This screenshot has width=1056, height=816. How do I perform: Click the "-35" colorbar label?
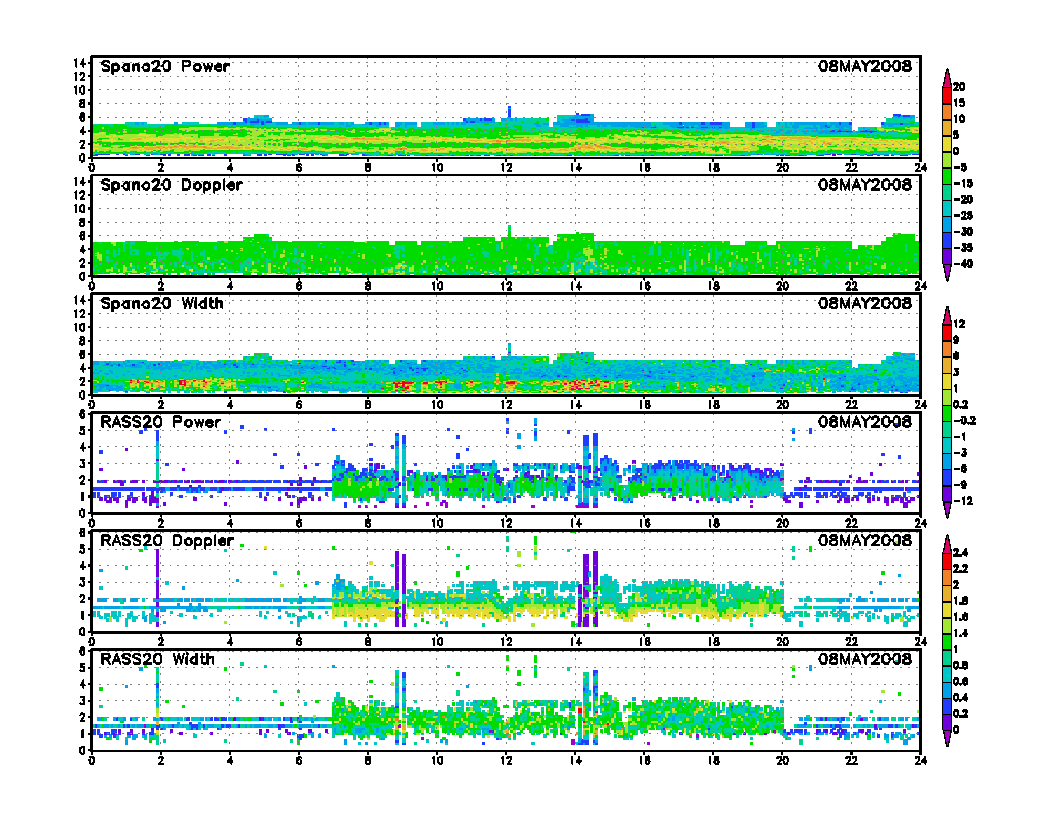point(962,248)
